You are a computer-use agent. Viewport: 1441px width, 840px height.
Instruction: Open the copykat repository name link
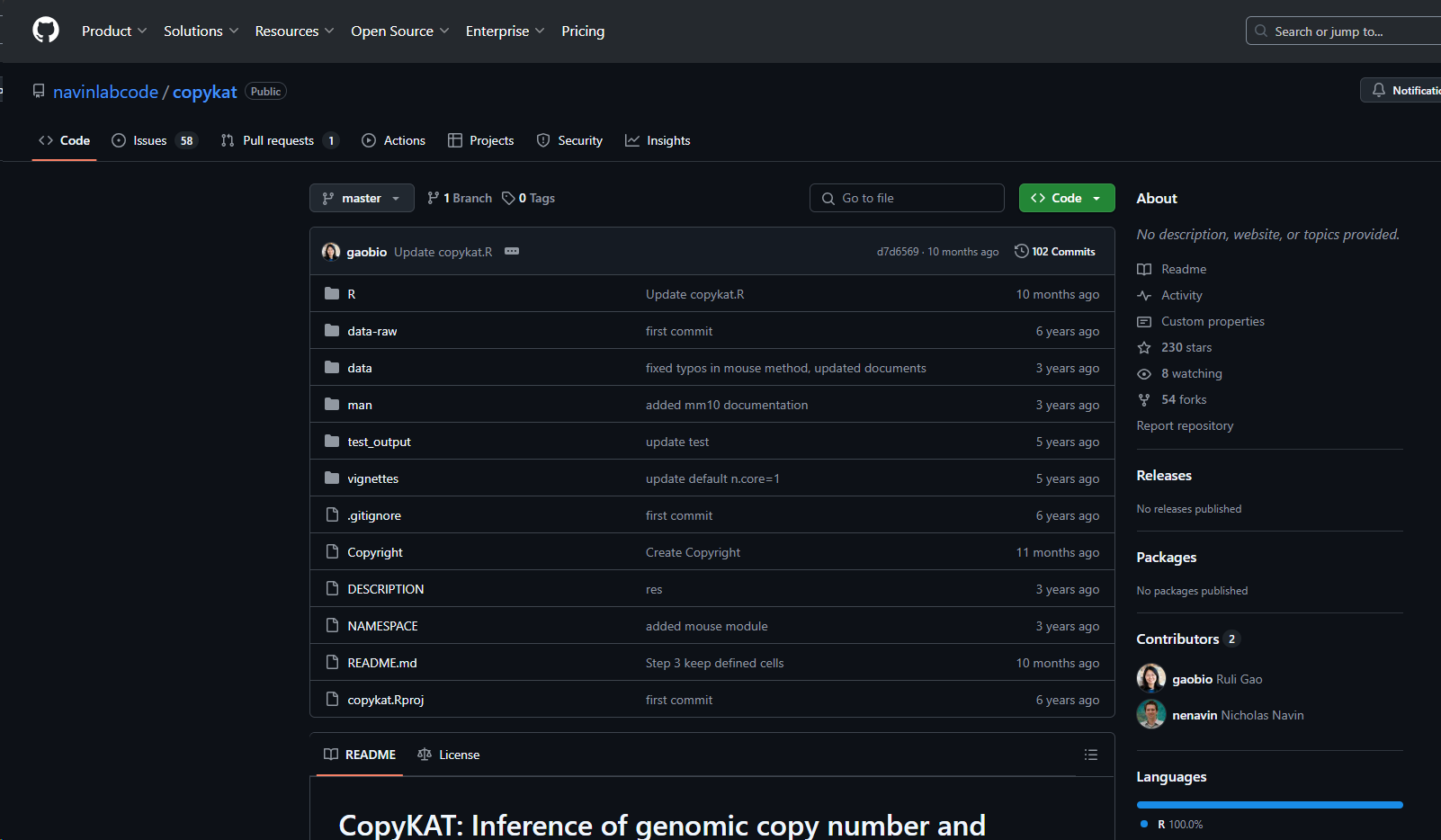click(x=205, y=92)
